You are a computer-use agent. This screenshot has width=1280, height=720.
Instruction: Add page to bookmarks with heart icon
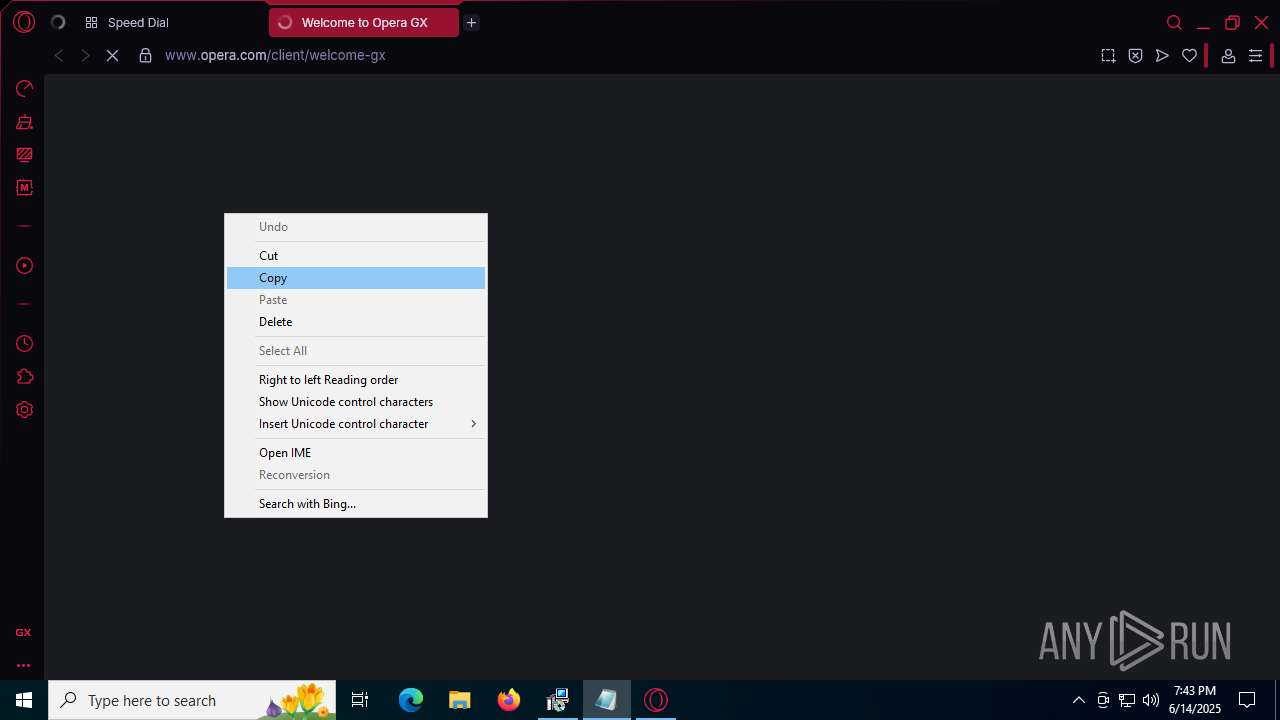pos(1189,56)
